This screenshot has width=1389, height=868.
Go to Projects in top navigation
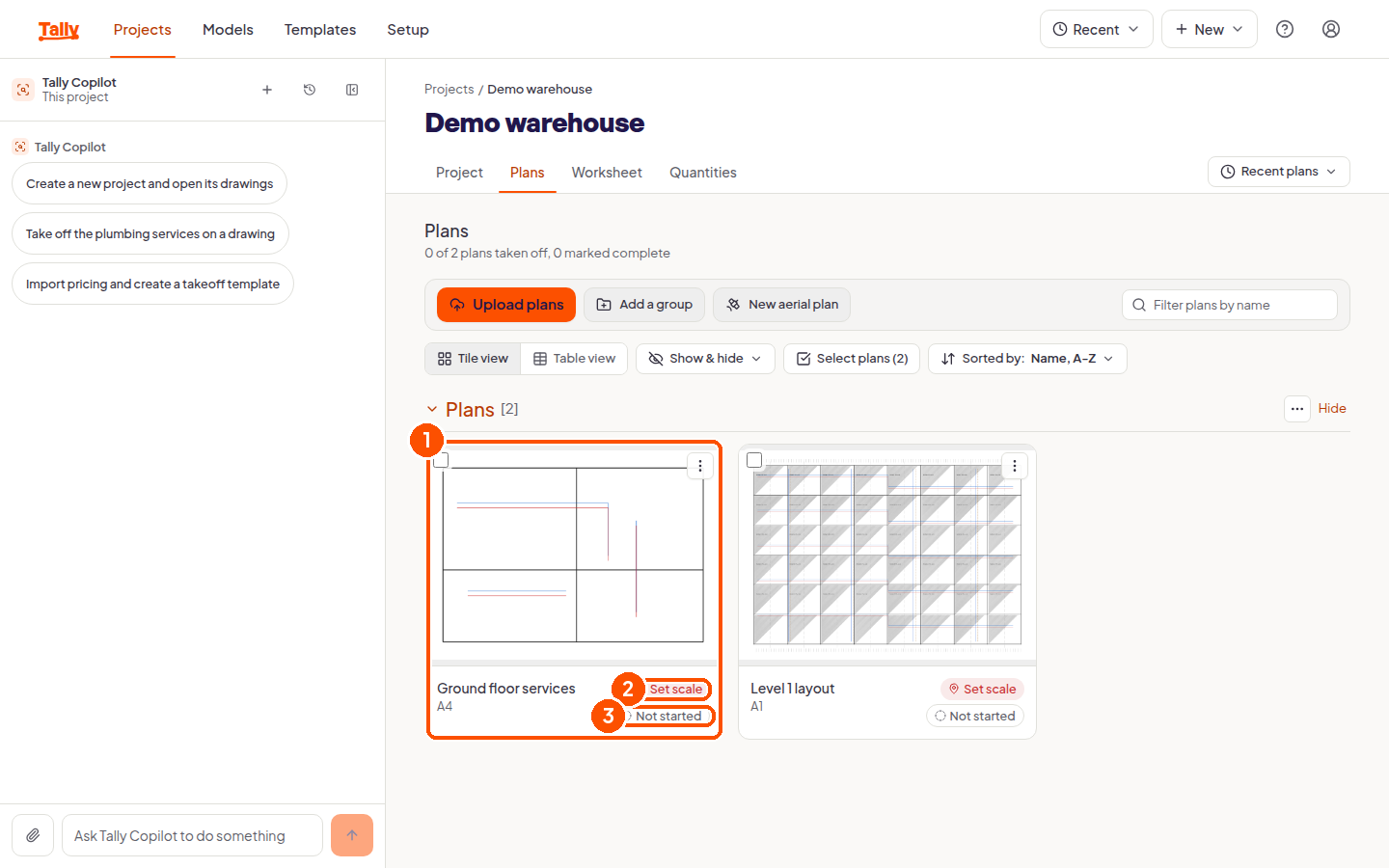tap(143, 30)
